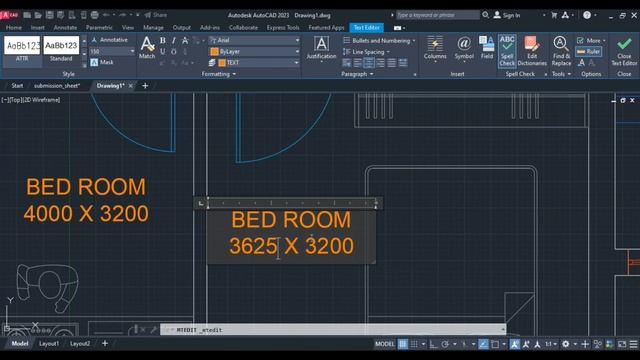Switch to Layout1 tab
This screenshot has height=360, width=640.
click(49, 344)
